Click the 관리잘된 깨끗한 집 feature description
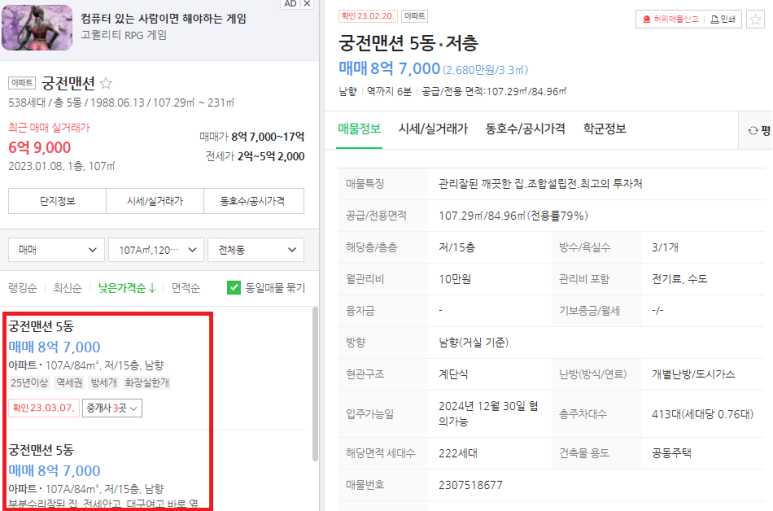Viewport: 773px width, 511px height. click(x=540, y=184)
